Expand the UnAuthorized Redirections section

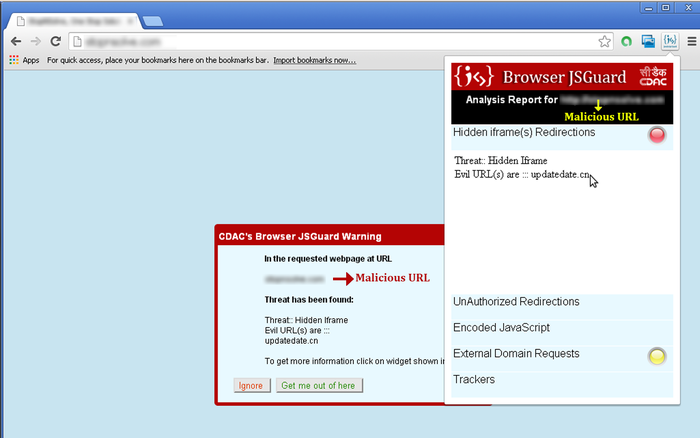click(x=562, y=306)
